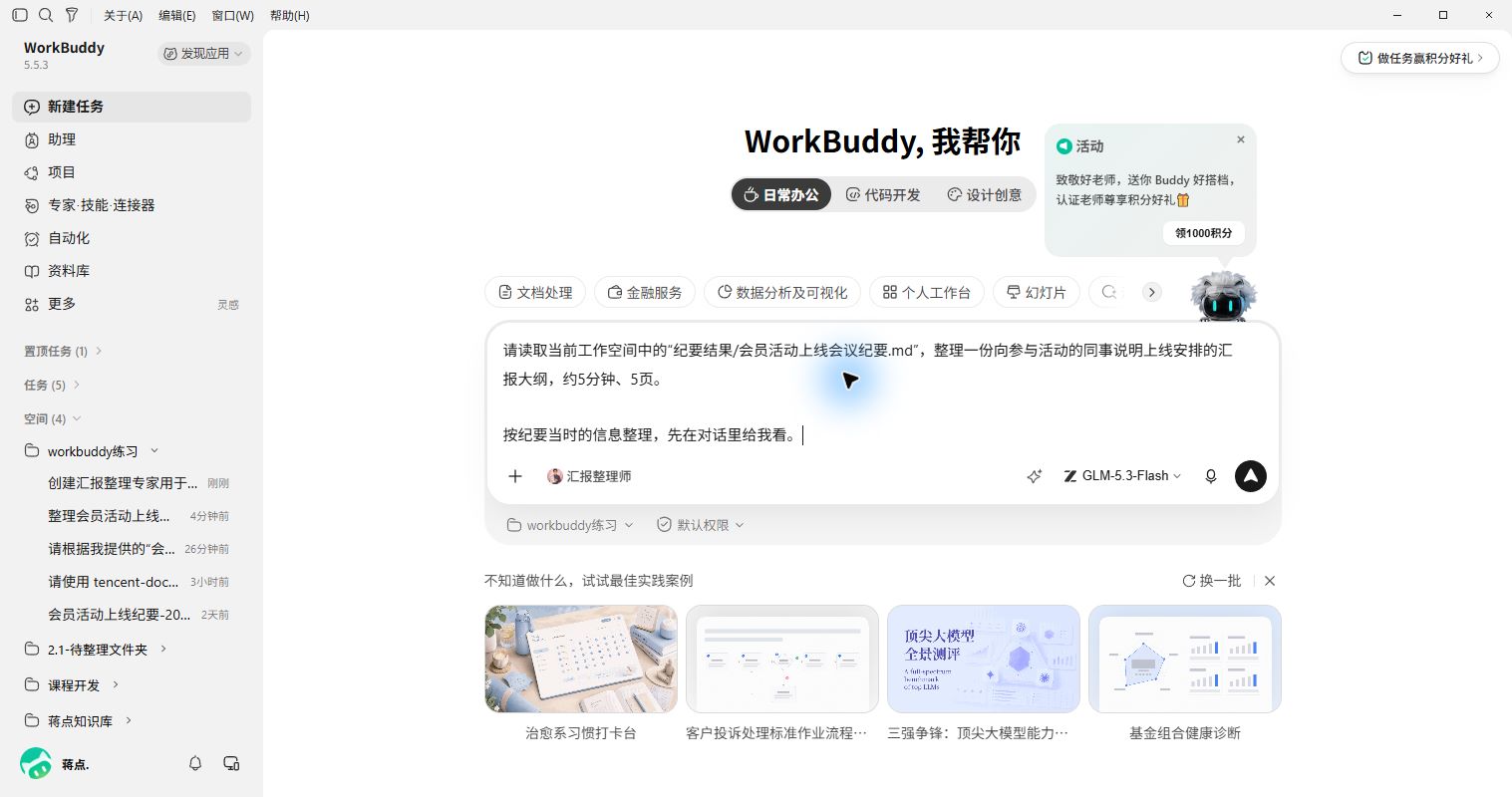
Task: Toggle the sidebar panel icon
Action: pyautogui.click(x=20, y=15)
